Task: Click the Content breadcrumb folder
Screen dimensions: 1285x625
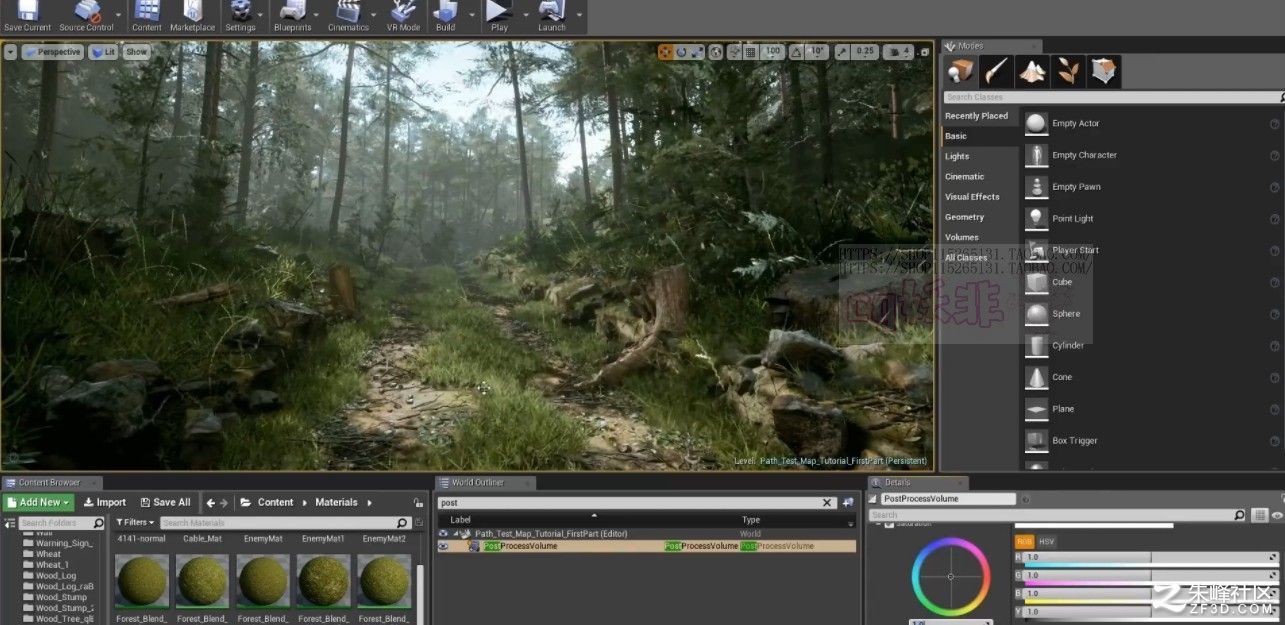Action: coord(275,503)
